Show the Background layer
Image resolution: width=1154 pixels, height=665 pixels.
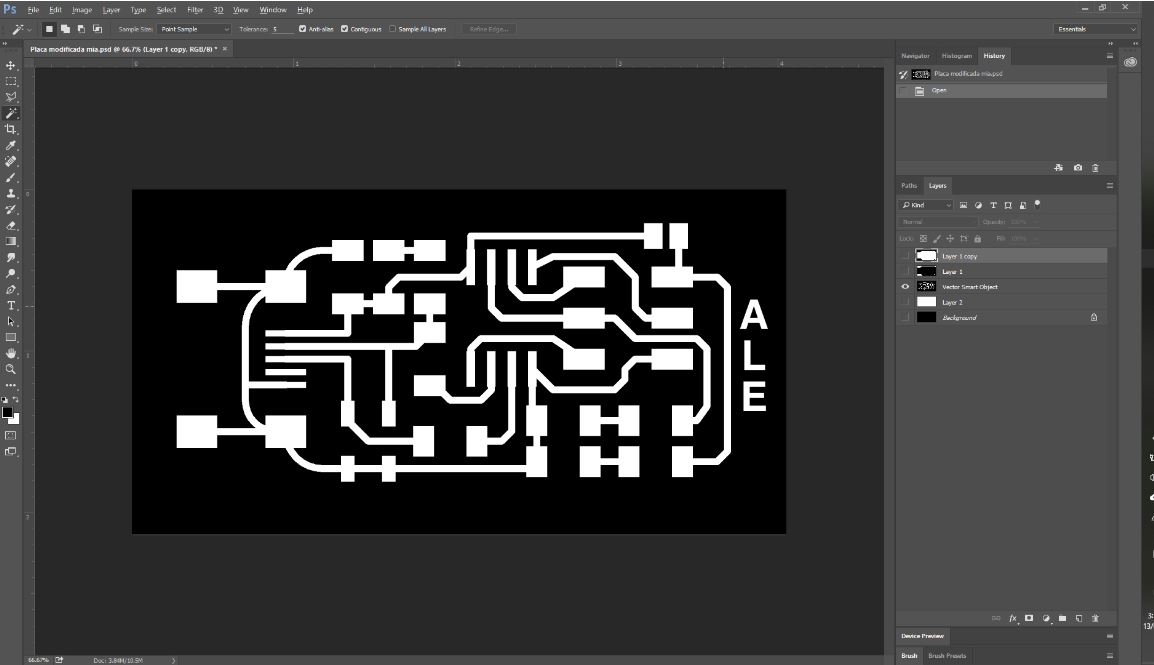(x=905, y=318)
